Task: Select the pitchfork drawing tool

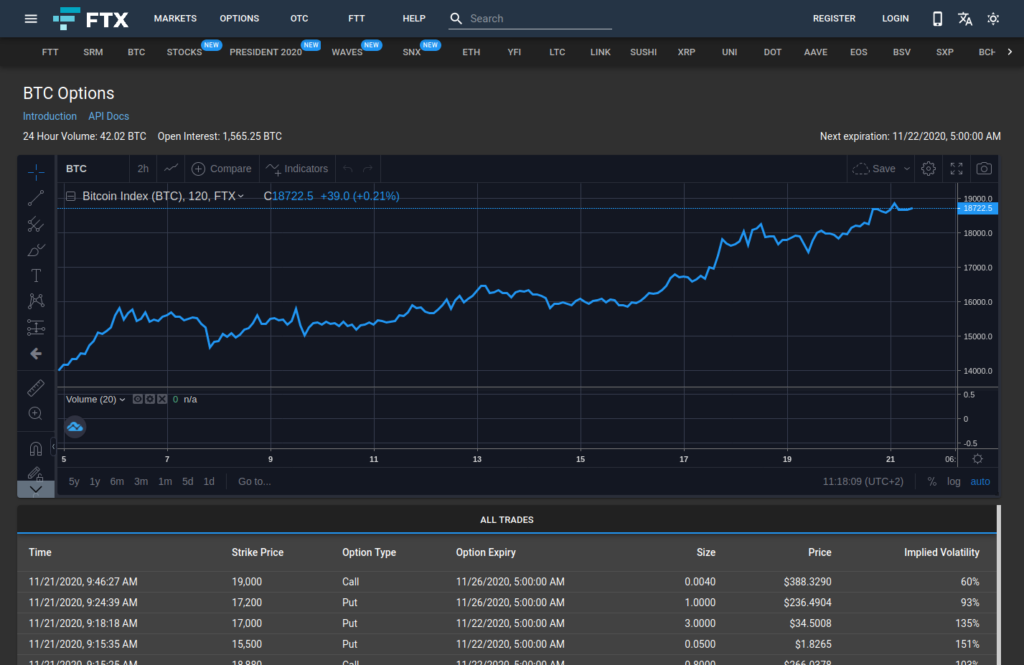Action: (36, 224)
